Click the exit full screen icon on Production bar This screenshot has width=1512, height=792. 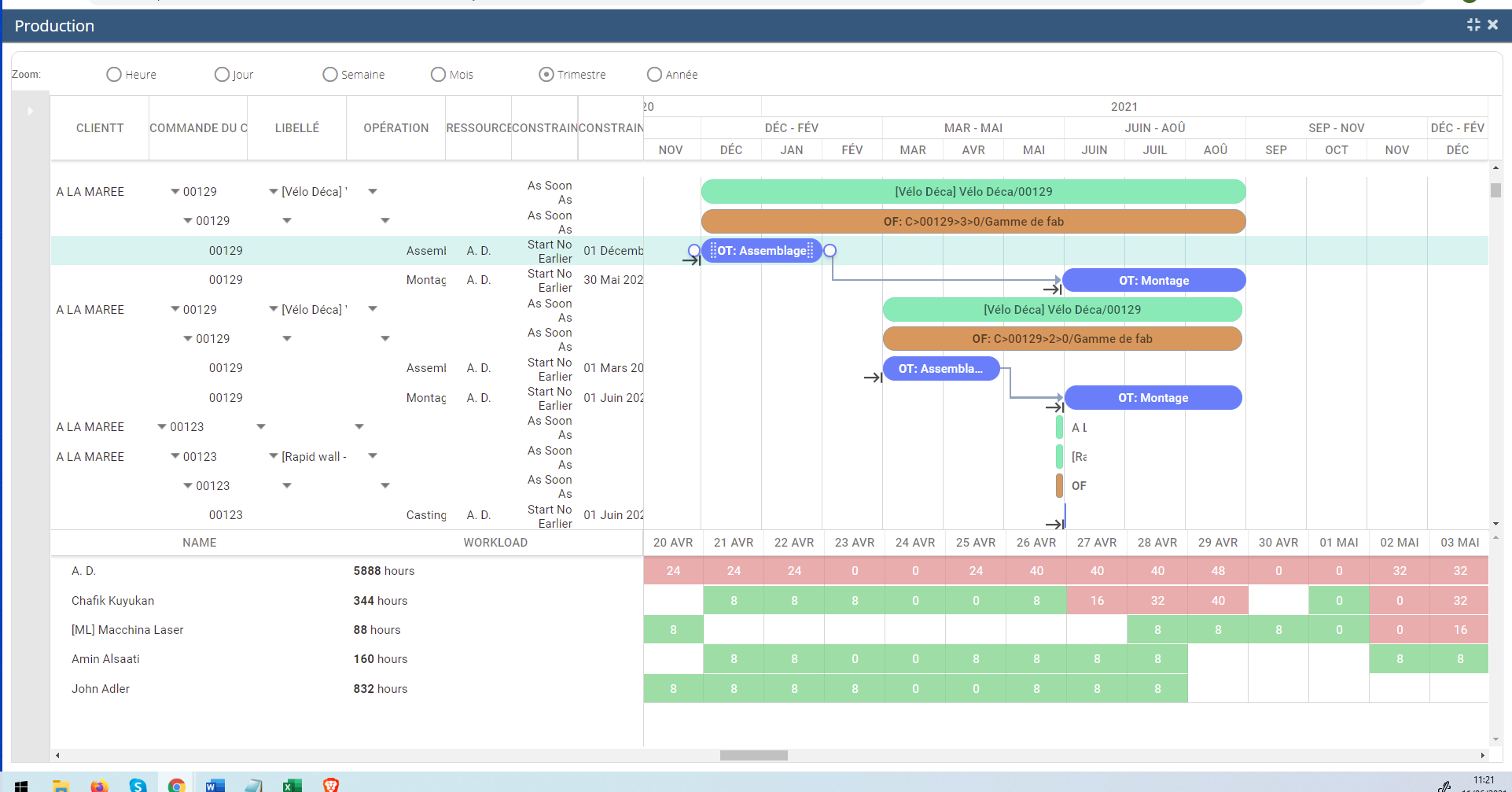click(1473, 24)
